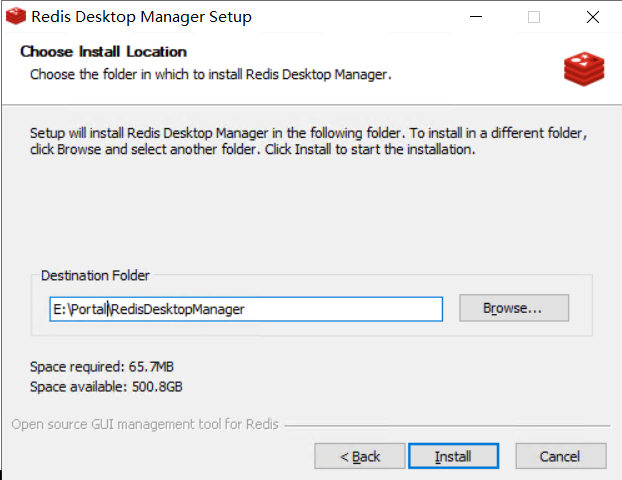
Task: Click the 'E:' drive letter in path
Action: (60, 309)
